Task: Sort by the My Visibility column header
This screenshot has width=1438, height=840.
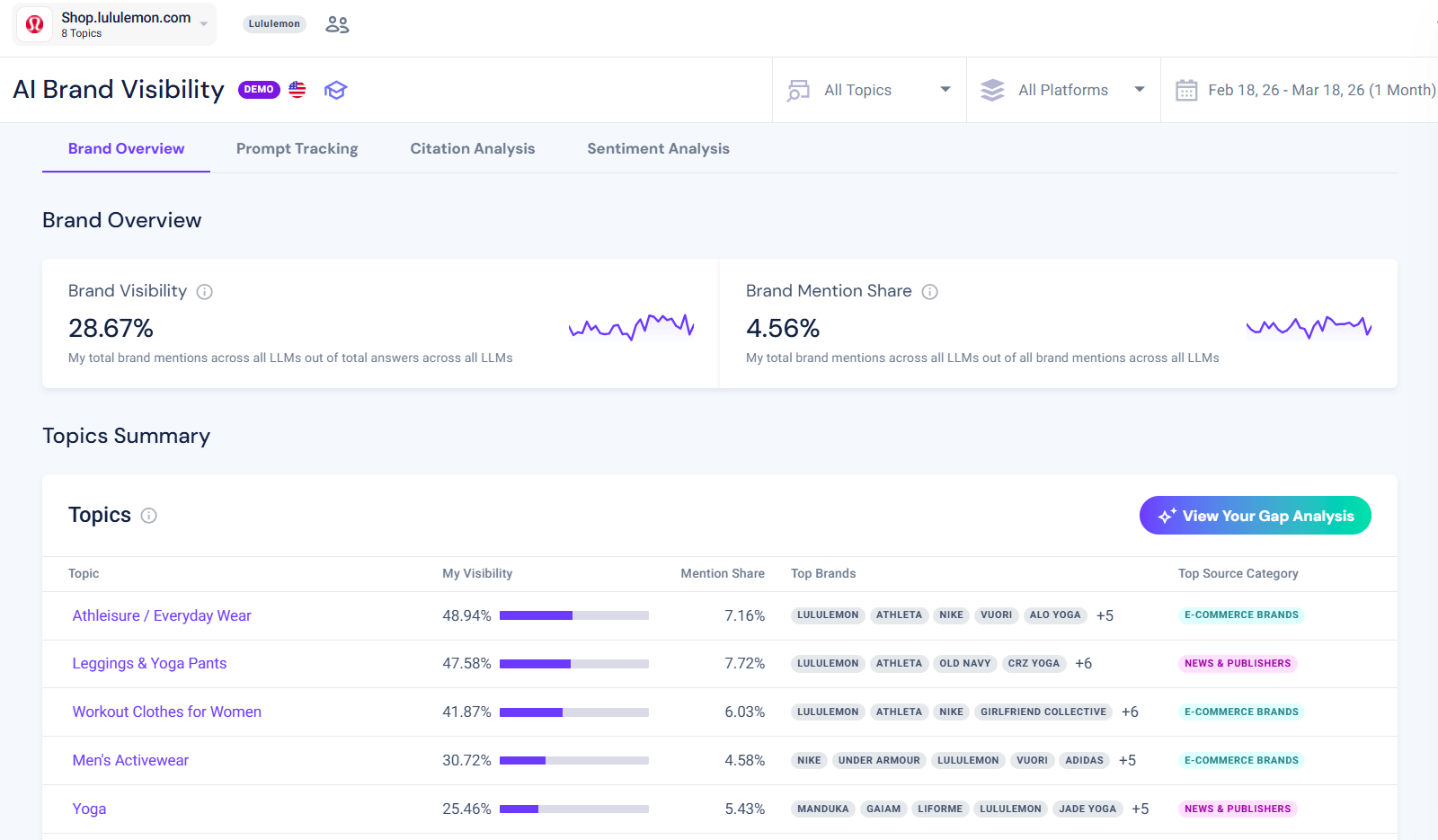Action: (477, 574)
